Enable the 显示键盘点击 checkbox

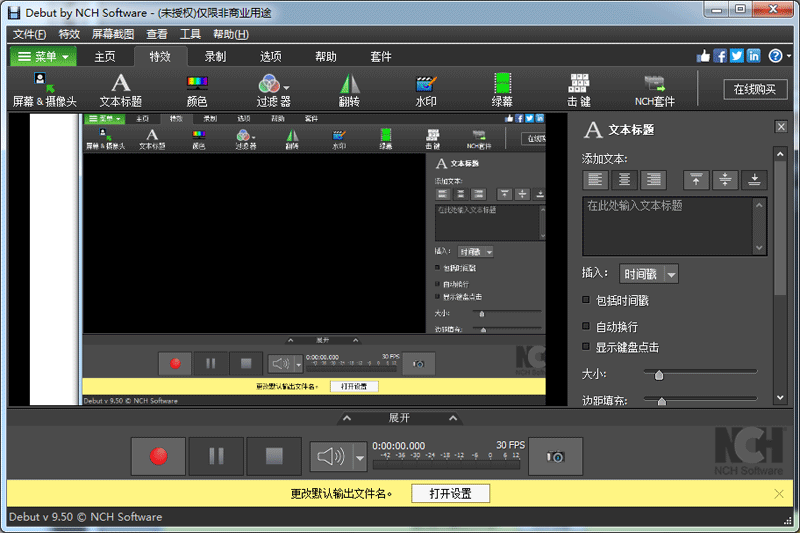tap(586, 347)
